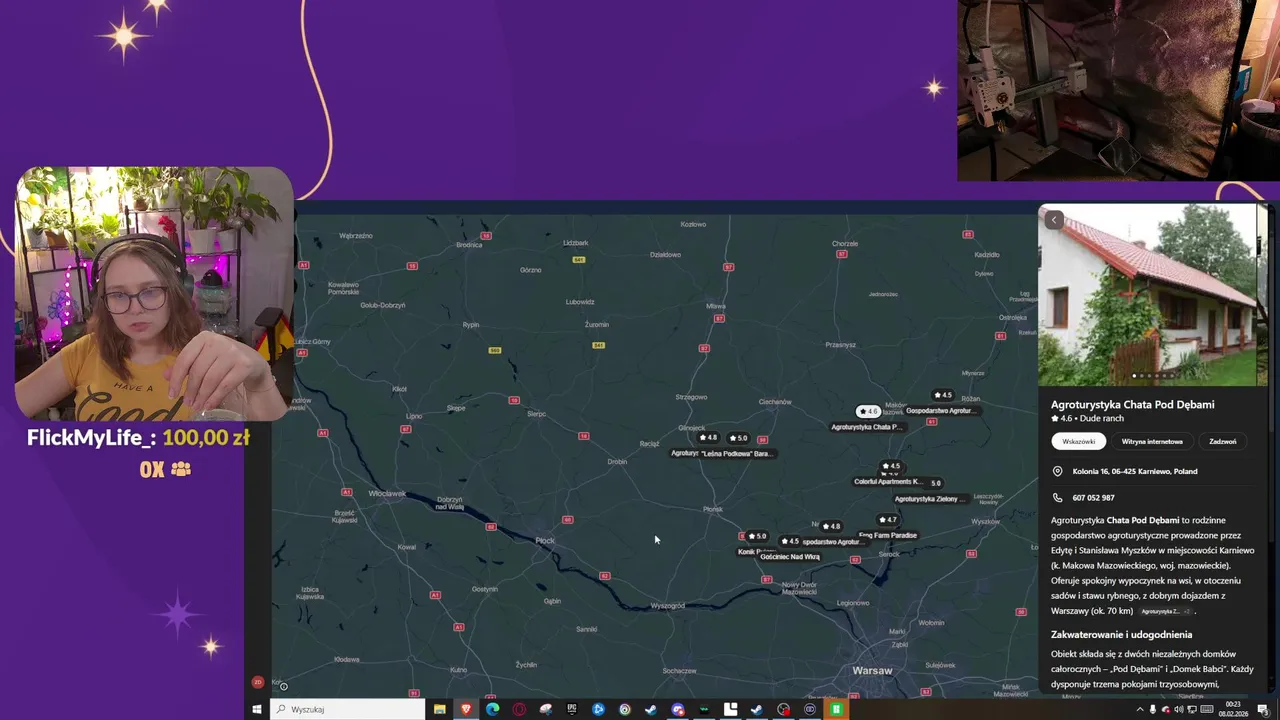
Task: Select Gospodarstwo Agrotur... label near Różan
Action: click(x=940, y=410)
